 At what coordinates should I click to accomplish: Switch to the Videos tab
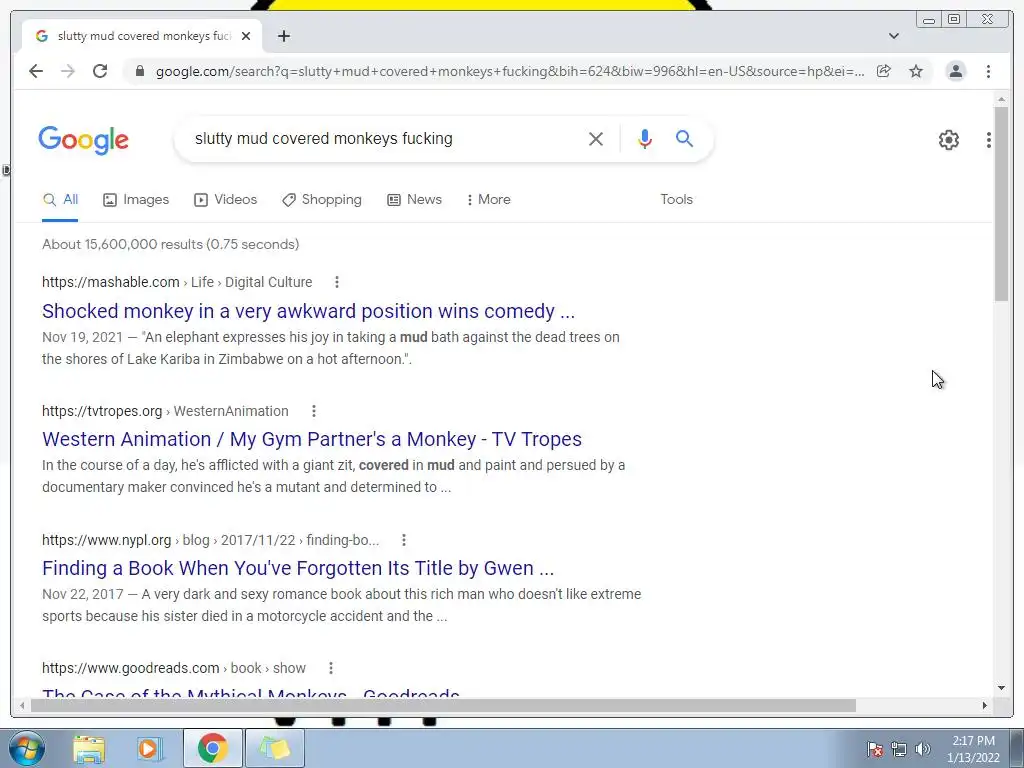[225, 199]
